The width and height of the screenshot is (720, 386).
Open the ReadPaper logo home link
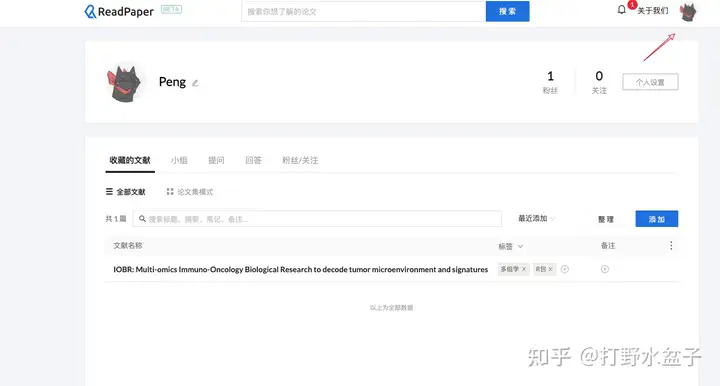pyautogui.click(x=119, y=11)
